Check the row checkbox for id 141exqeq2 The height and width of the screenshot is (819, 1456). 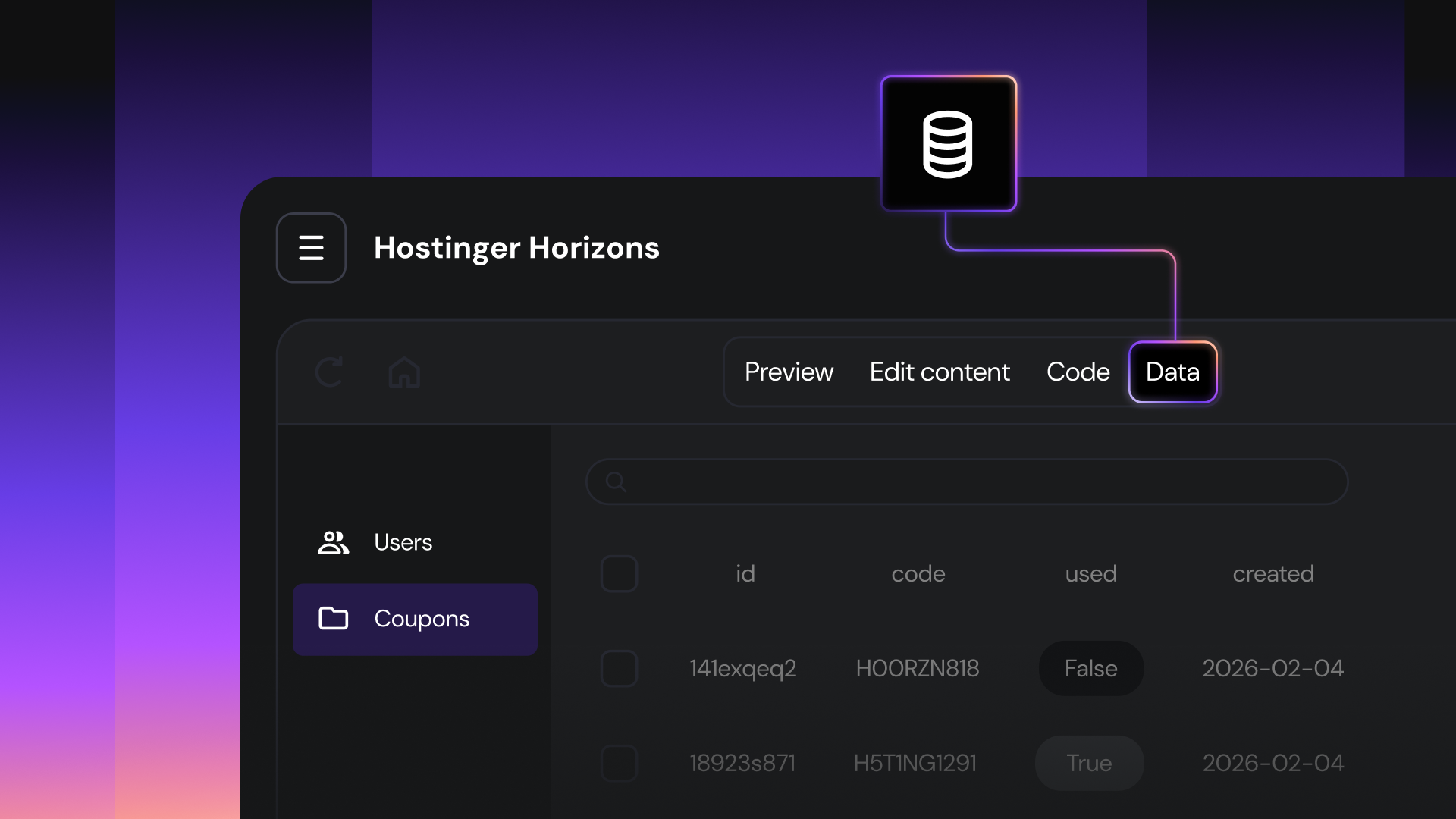tap(619, 668)
